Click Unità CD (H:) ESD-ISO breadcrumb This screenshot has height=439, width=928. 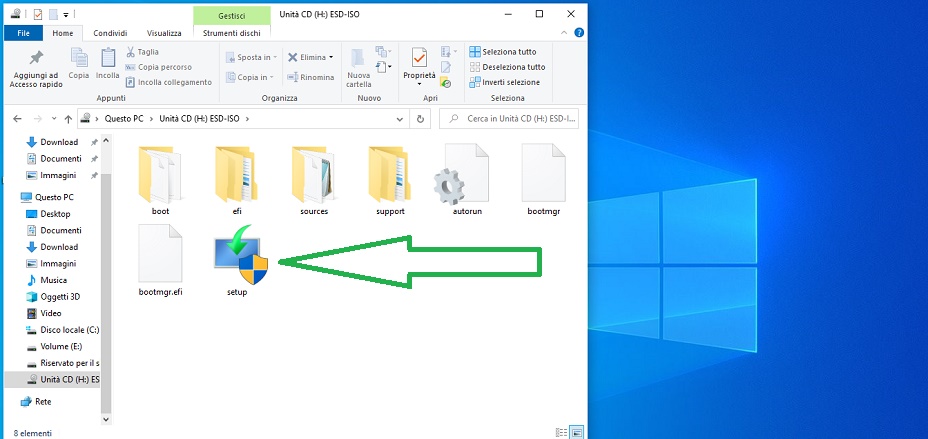pyautogui.click(x=199, y=119)
